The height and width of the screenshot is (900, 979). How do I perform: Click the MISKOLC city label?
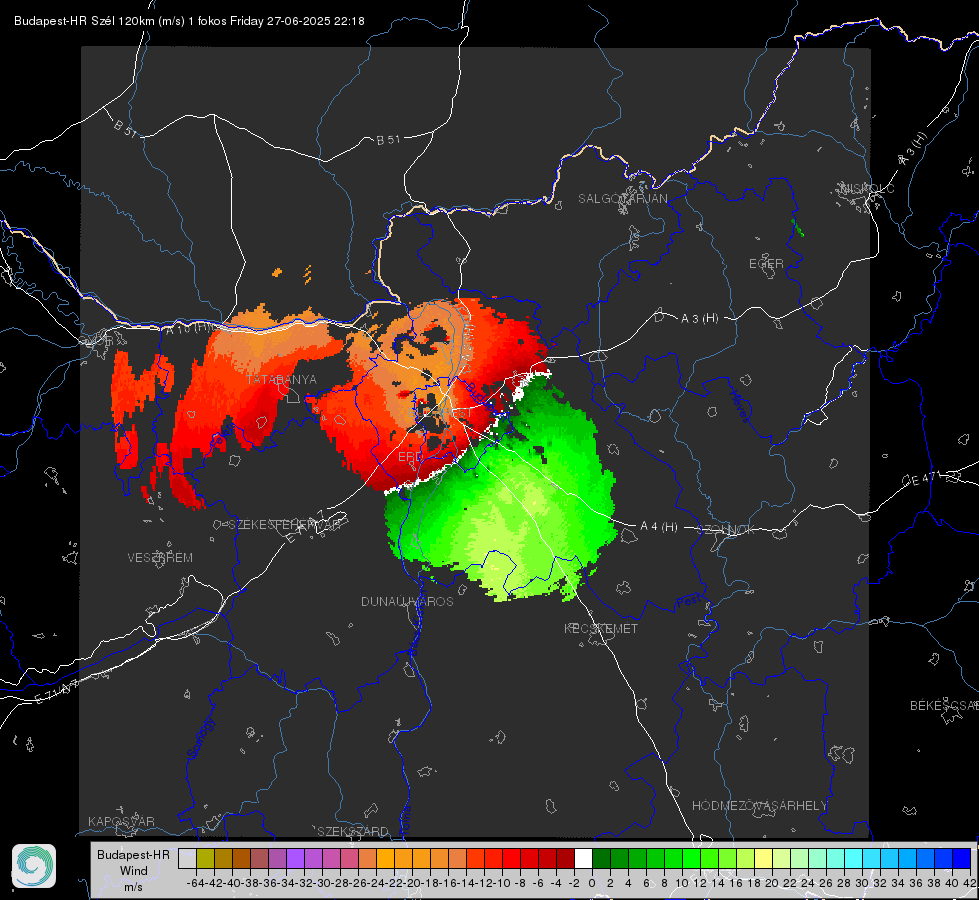(867, 188)
